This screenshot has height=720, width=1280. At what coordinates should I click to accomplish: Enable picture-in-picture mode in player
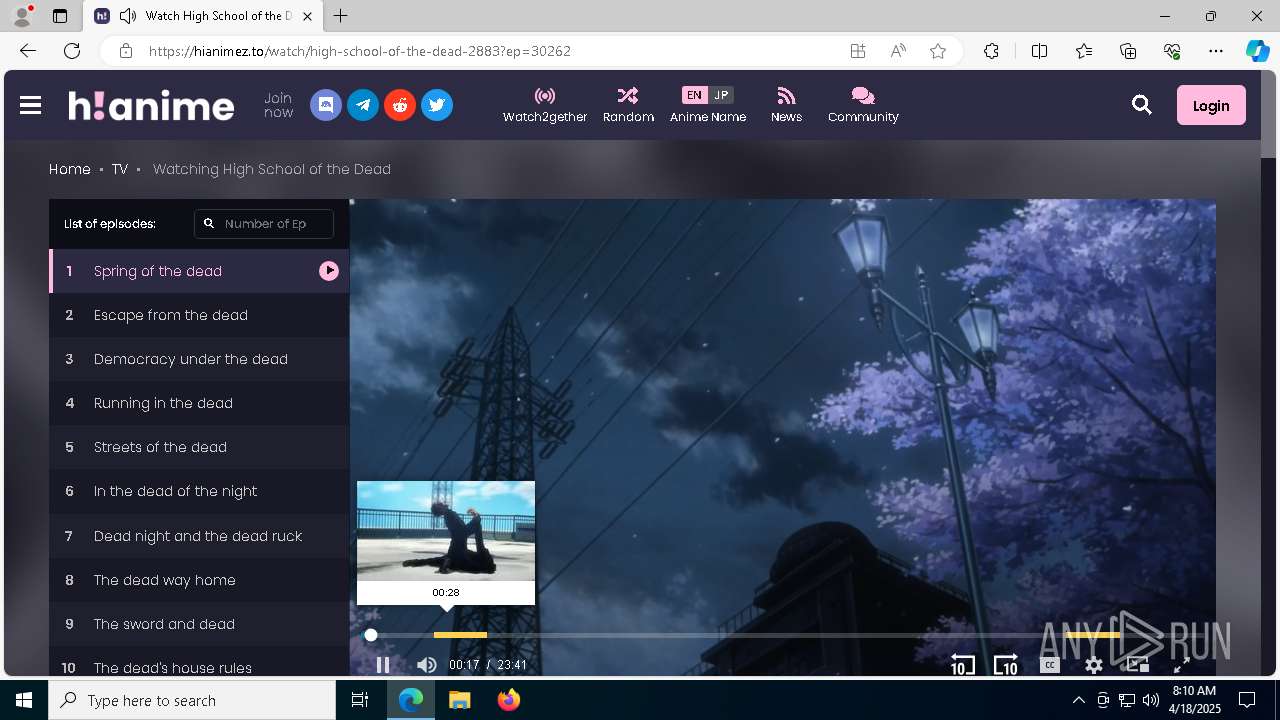tap(1137, 665)
